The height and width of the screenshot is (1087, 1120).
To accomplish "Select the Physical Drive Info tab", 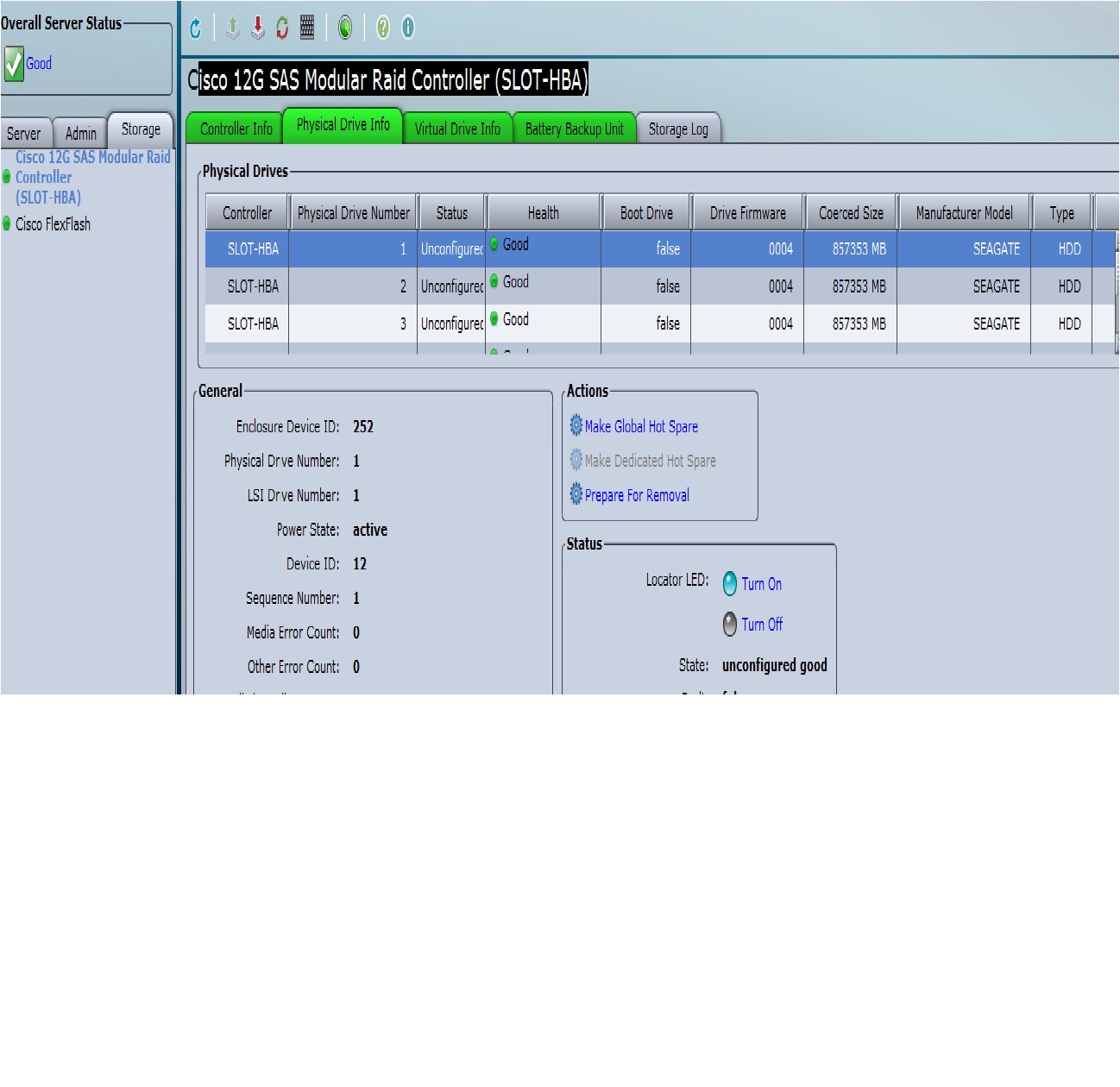I will click(x=343, y=125).
